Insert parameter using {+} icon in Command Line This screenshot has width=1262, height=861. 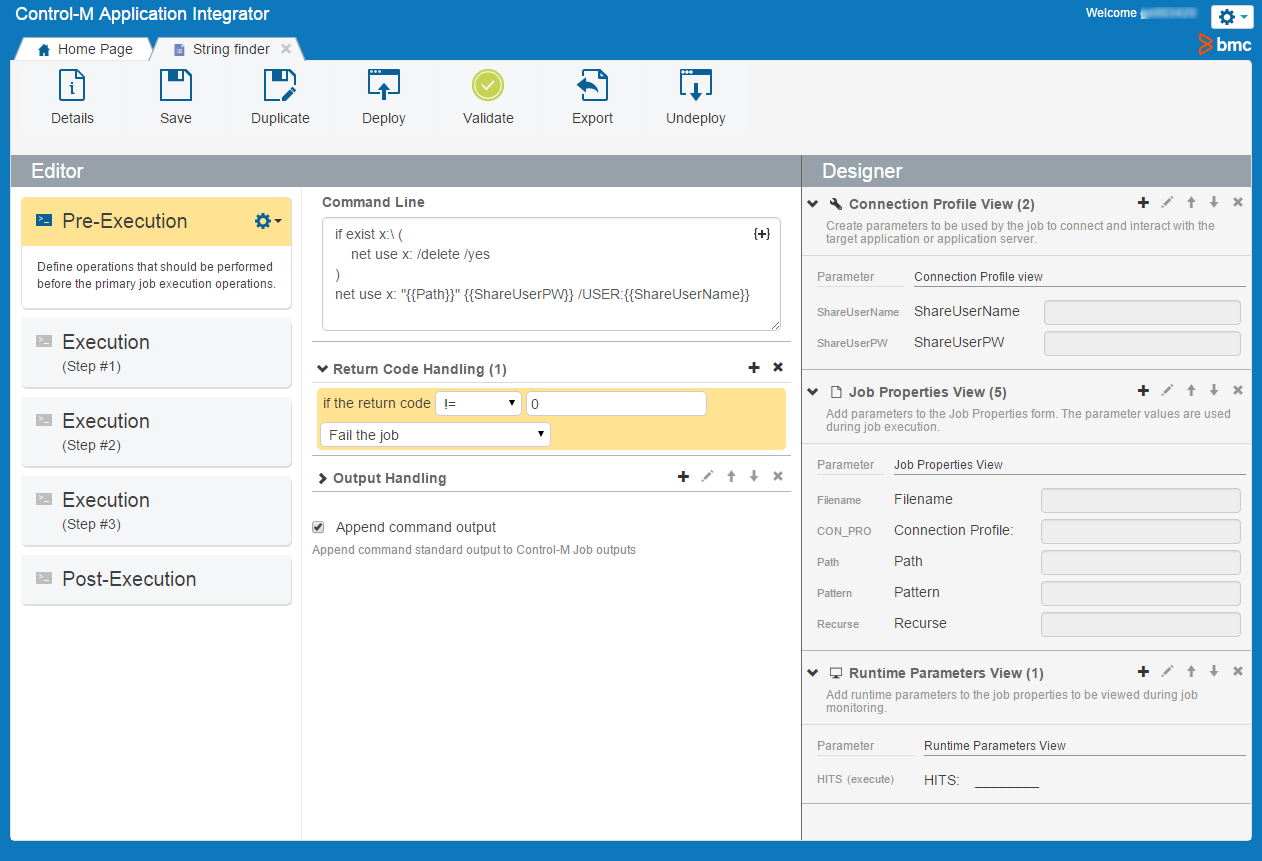click(761, 234)
